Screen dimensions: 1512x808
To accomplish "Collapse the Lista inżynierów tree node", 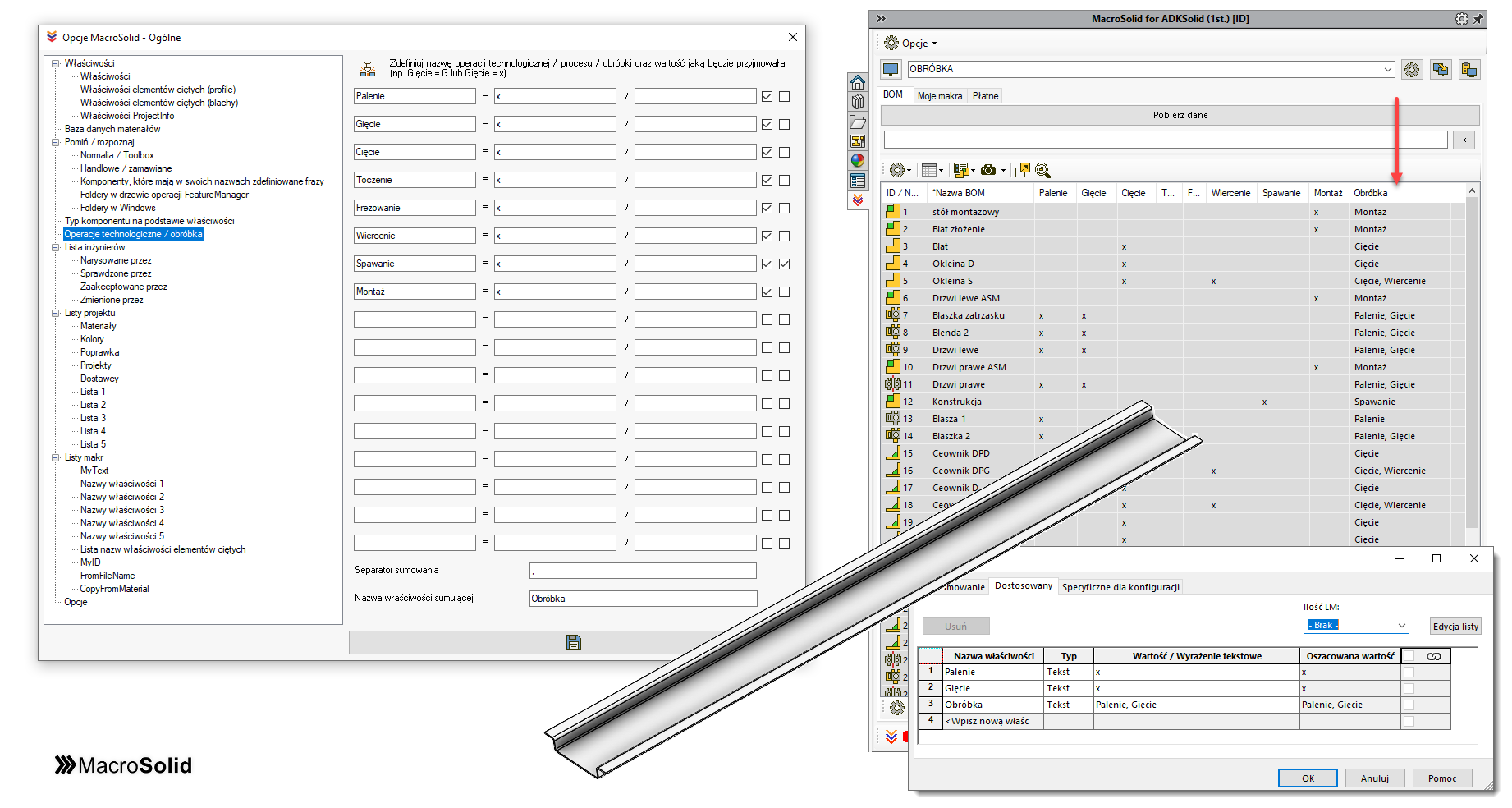I will tap(56, 247).
